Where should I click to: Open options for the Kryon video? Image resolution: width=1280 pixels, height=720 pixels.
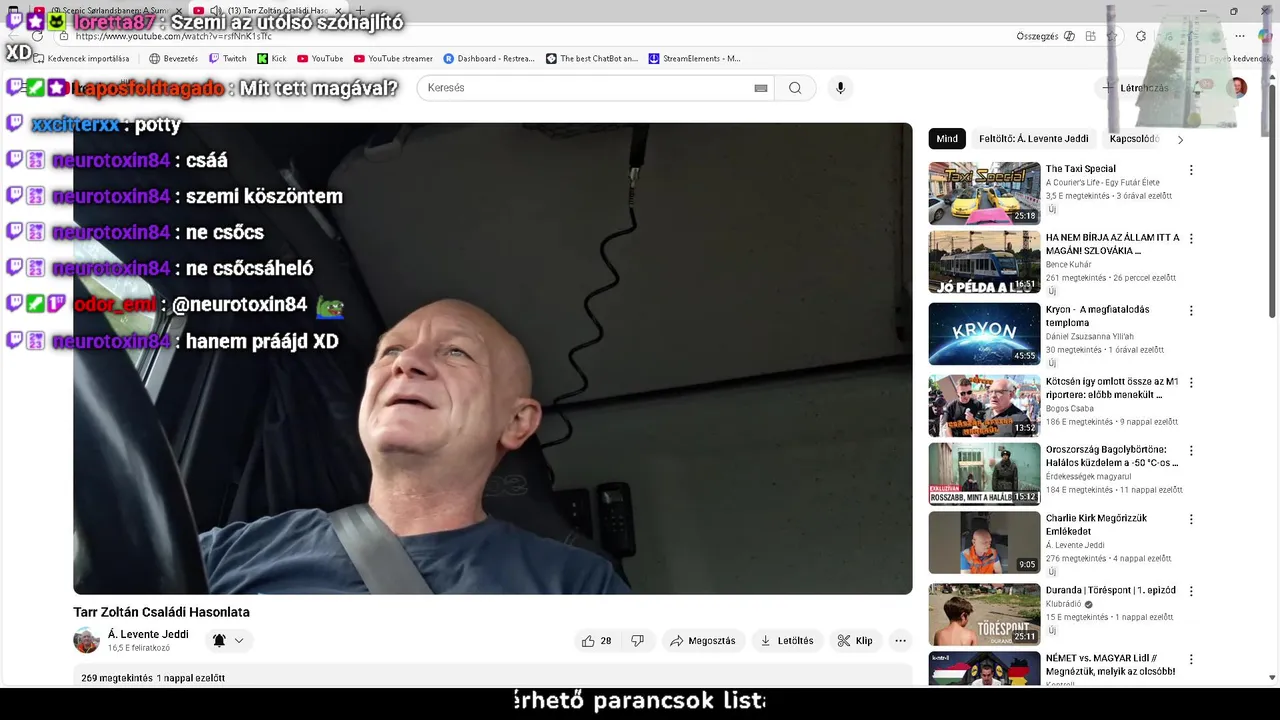(1191, 311)
